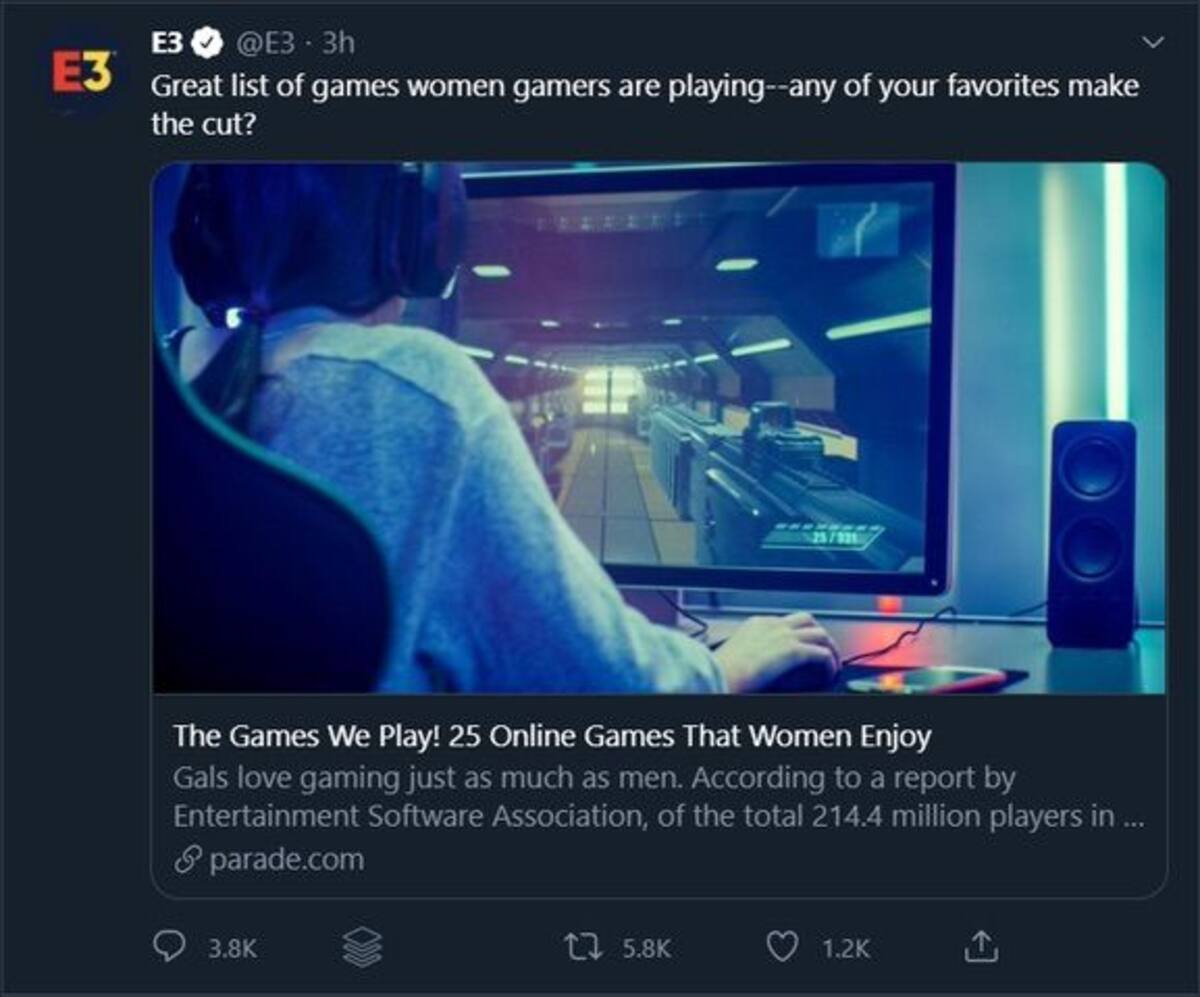
Task: Expand the tweet options chevron menu
Action: (1153, 43)
